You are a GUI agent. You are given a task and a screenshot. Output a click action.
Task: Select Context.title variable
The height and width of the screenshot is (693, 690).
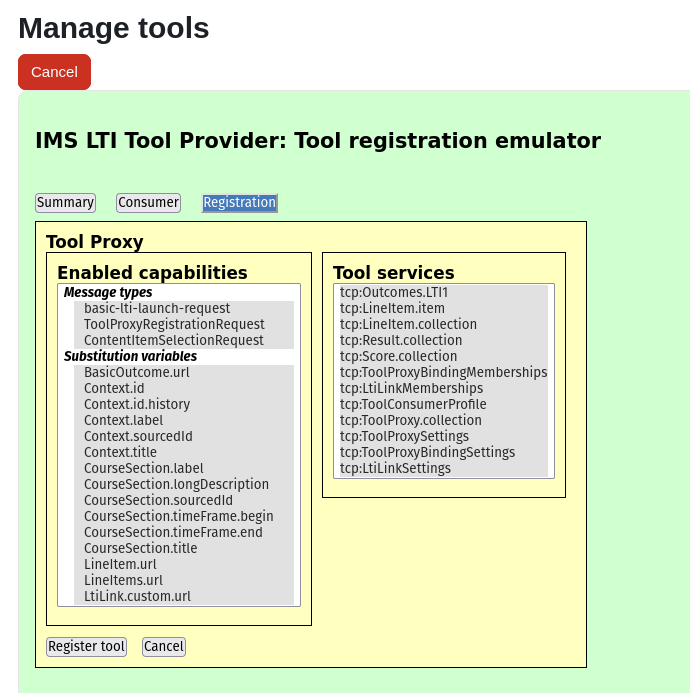click(184, 452)
